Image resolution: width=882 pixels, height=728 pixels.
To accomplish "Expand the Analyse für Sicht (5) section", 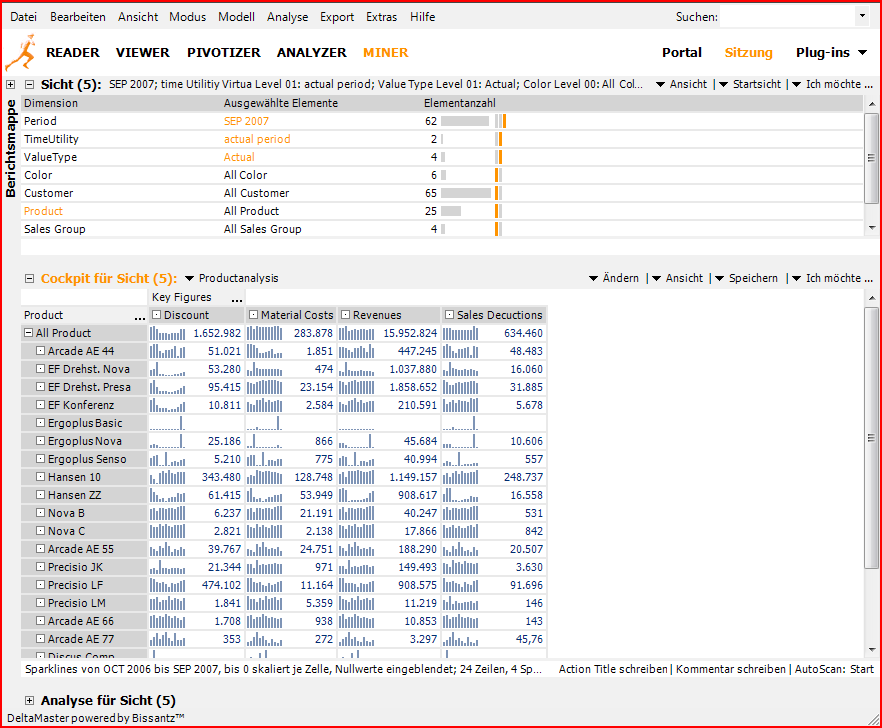I will [30, 700].
